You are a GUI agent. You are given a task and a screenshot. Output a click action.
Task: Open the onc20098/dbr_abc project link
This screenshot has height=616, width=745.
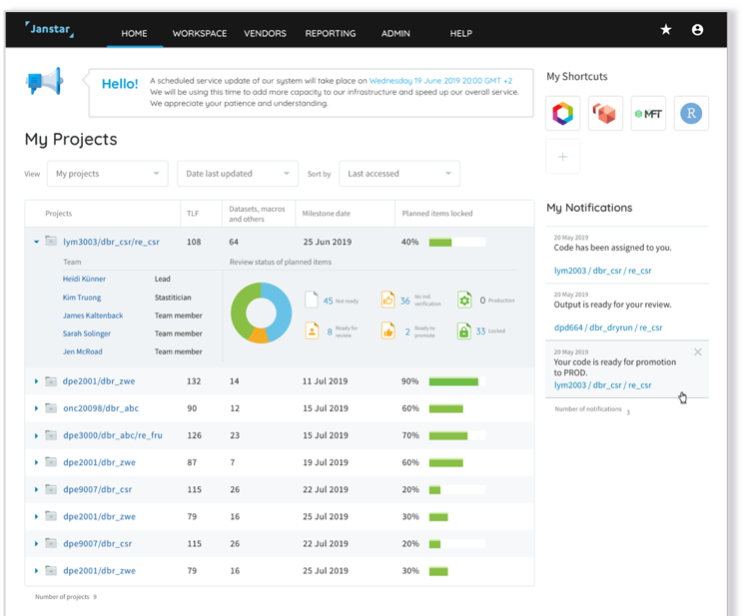coord(101,408)
